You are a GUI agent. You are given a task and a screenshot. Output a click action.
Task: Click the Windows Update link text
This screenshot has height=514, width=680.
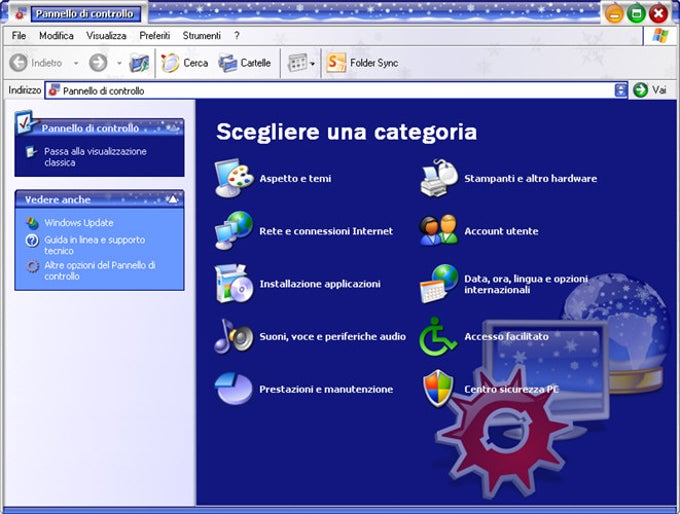point(79,223)
